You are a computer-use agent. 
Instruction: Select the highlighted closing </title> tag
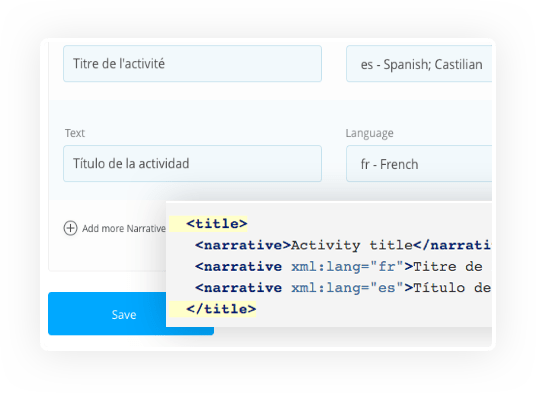[221, 309]
